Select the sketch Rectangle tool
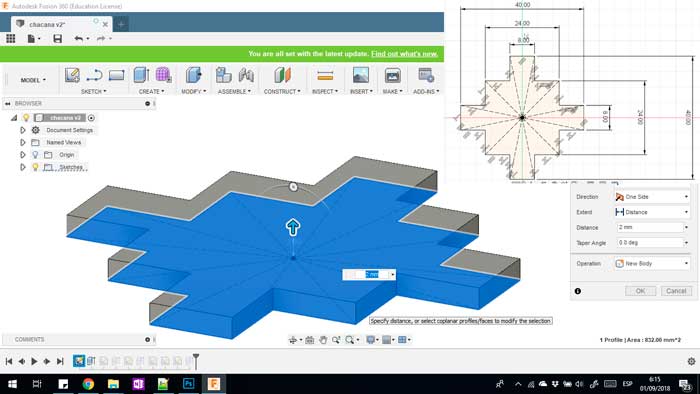 pos(117,75)
